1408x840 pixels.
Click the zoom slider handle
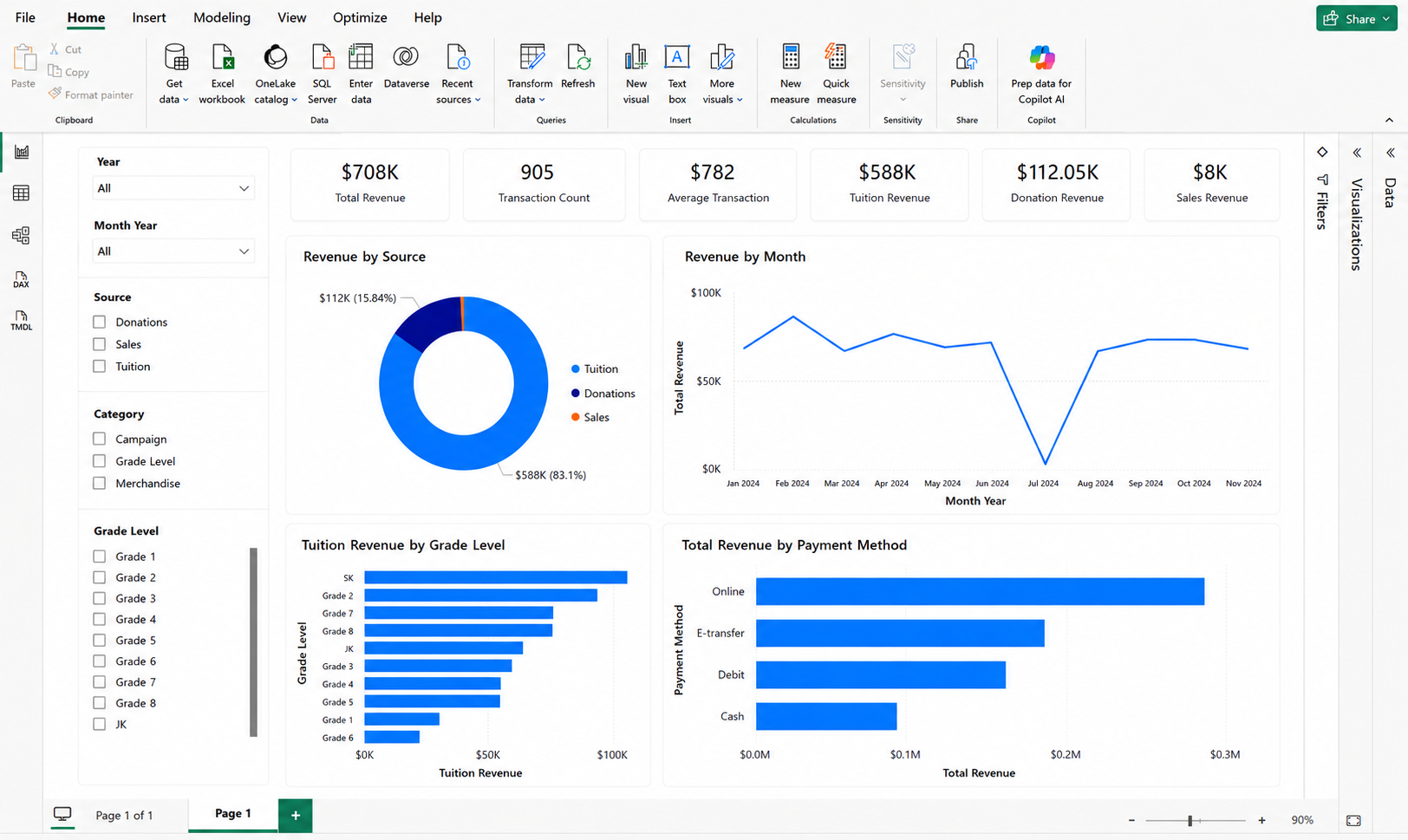(x=1190, y=820)
